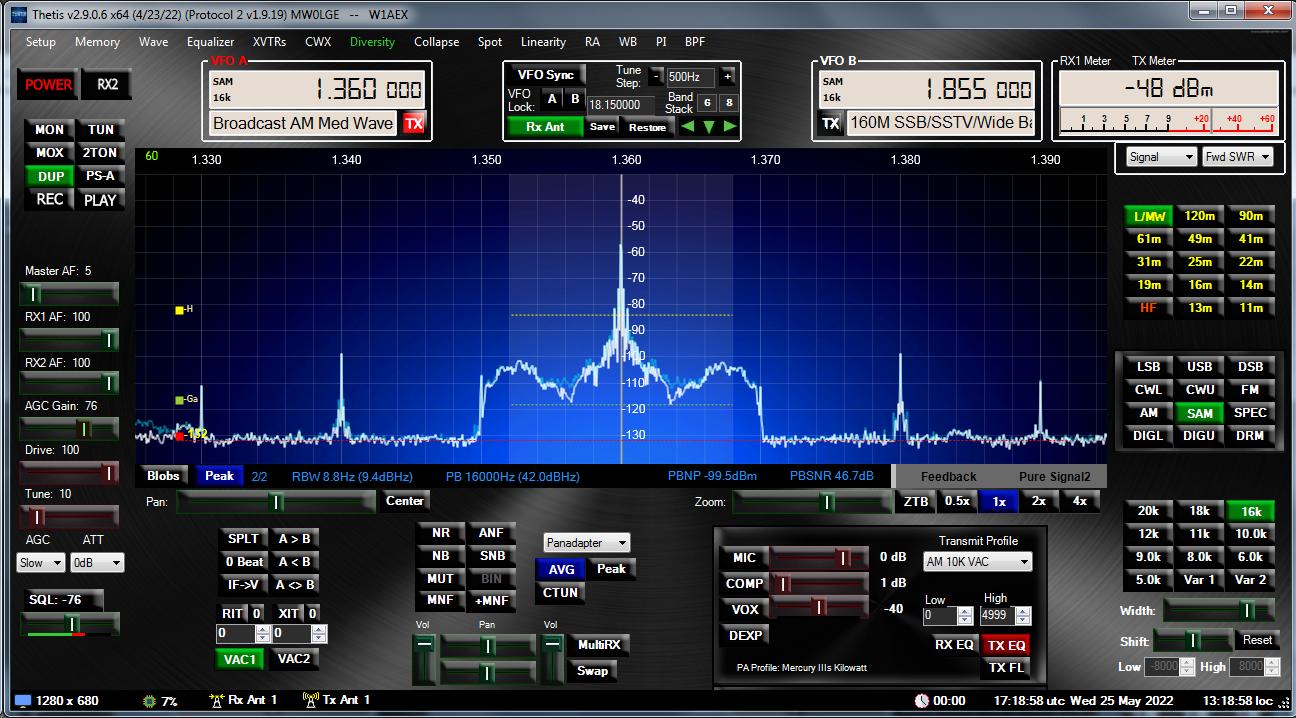The image size is (1296, 718).
Task: Click the screen size monitor icon
Action: (22, 701)
